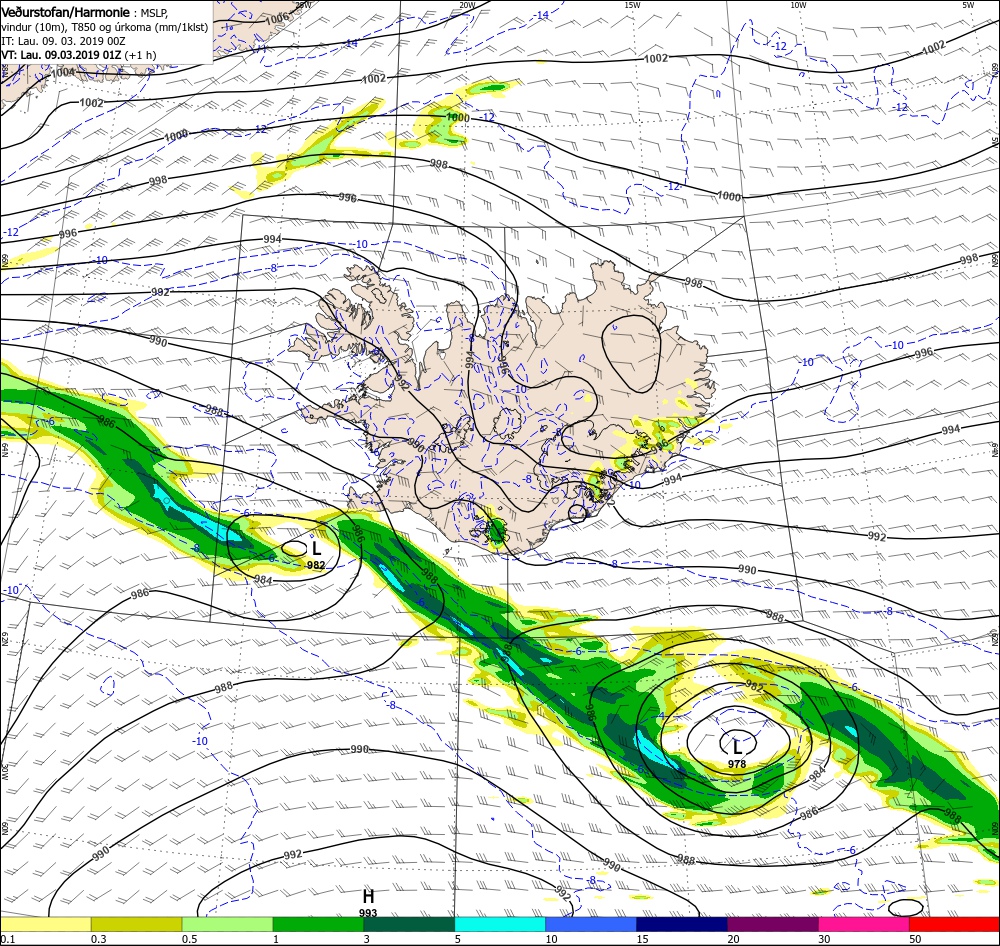The height and width of the screenshot is (946, 1000).
Task: Select the olive 0.3 mm legend swatch
Action: [x=136, y=924]
